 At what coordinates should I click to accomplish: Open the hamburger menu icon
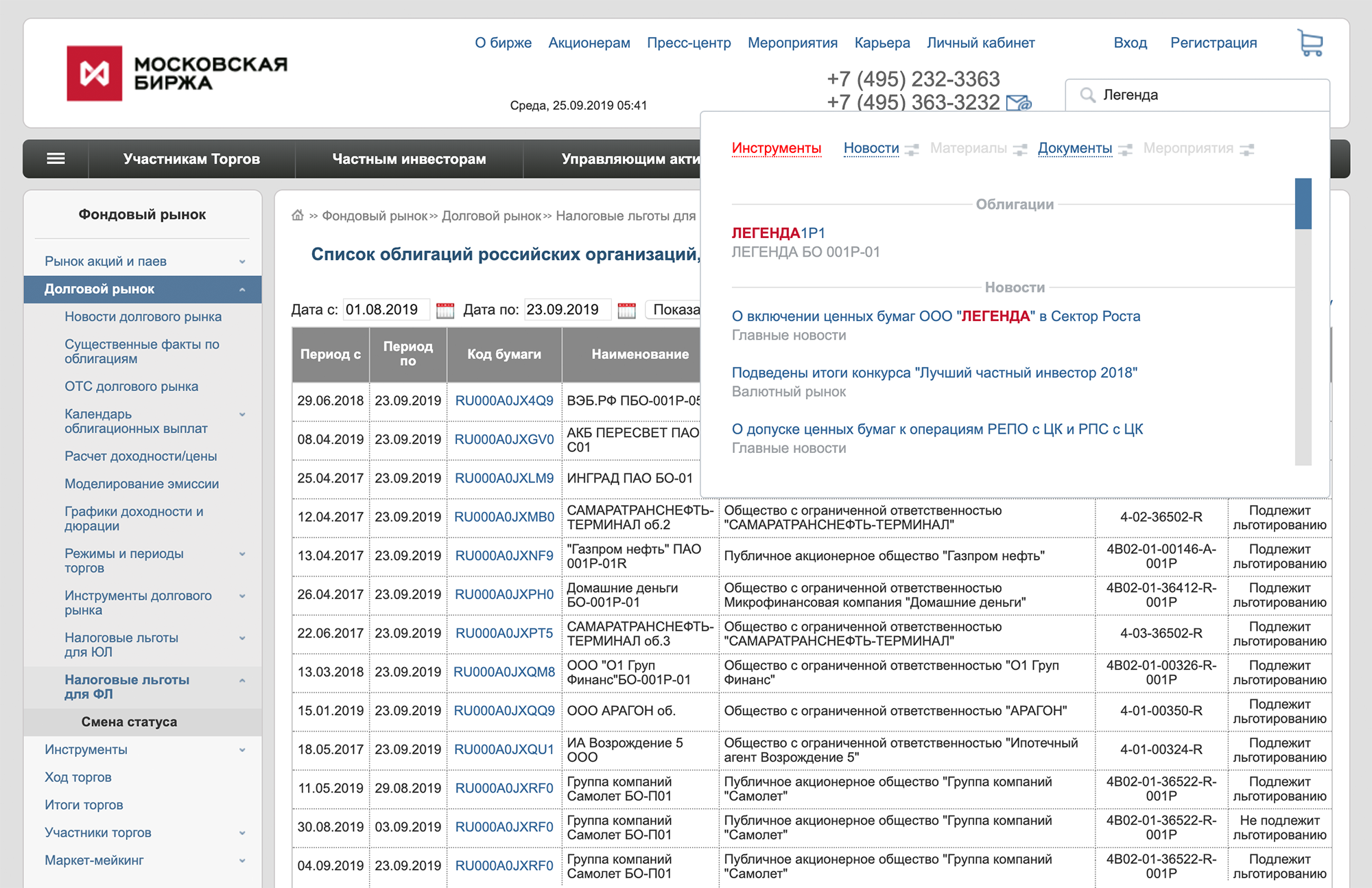point(56,159)
